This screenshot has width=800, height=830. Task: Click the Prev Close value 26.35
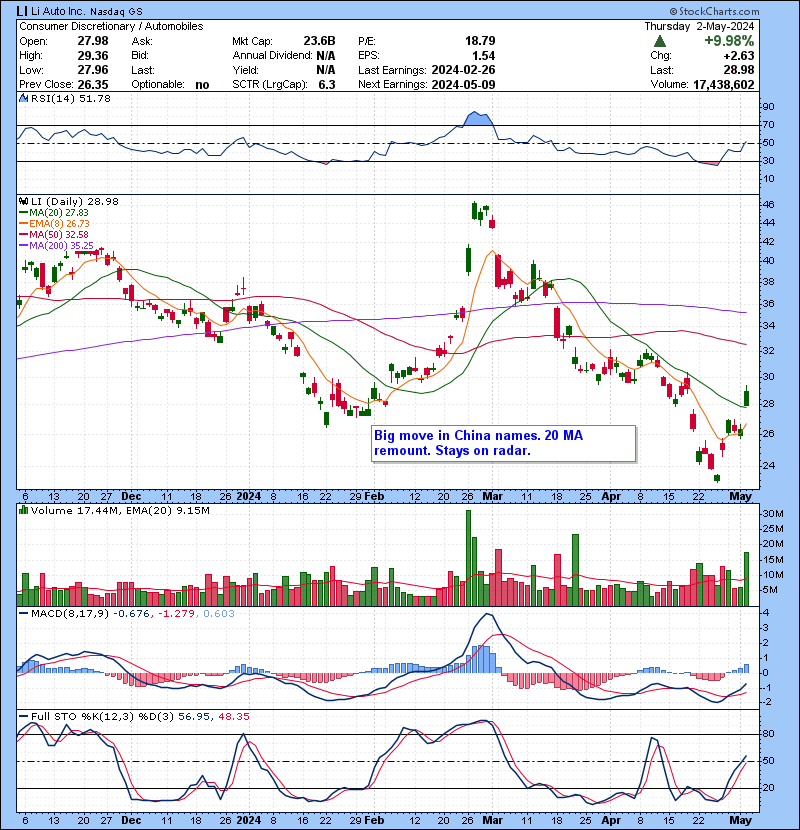93,85
